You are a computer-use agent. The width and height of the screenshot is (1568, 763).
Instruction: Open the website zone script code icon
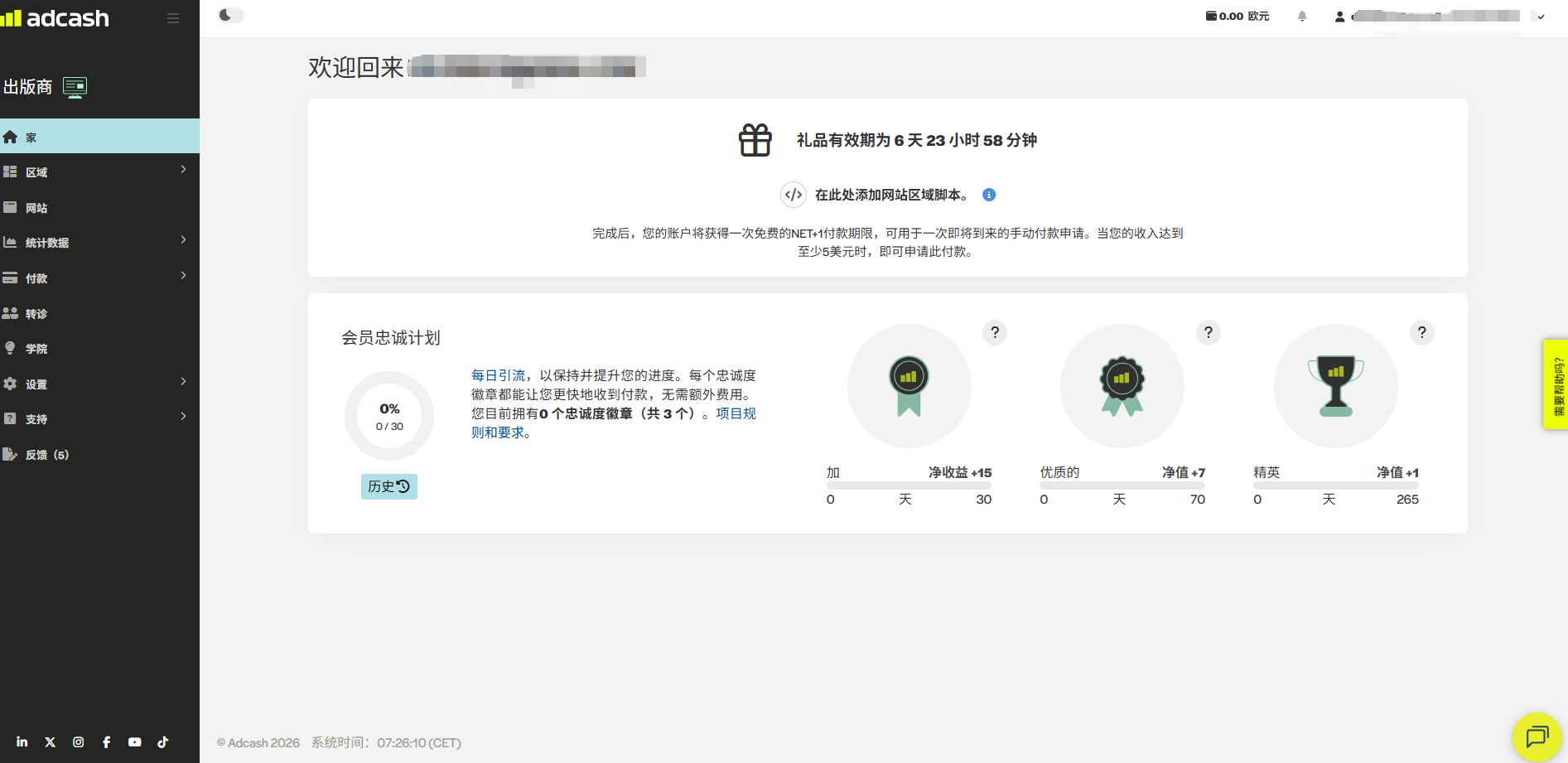794,195
